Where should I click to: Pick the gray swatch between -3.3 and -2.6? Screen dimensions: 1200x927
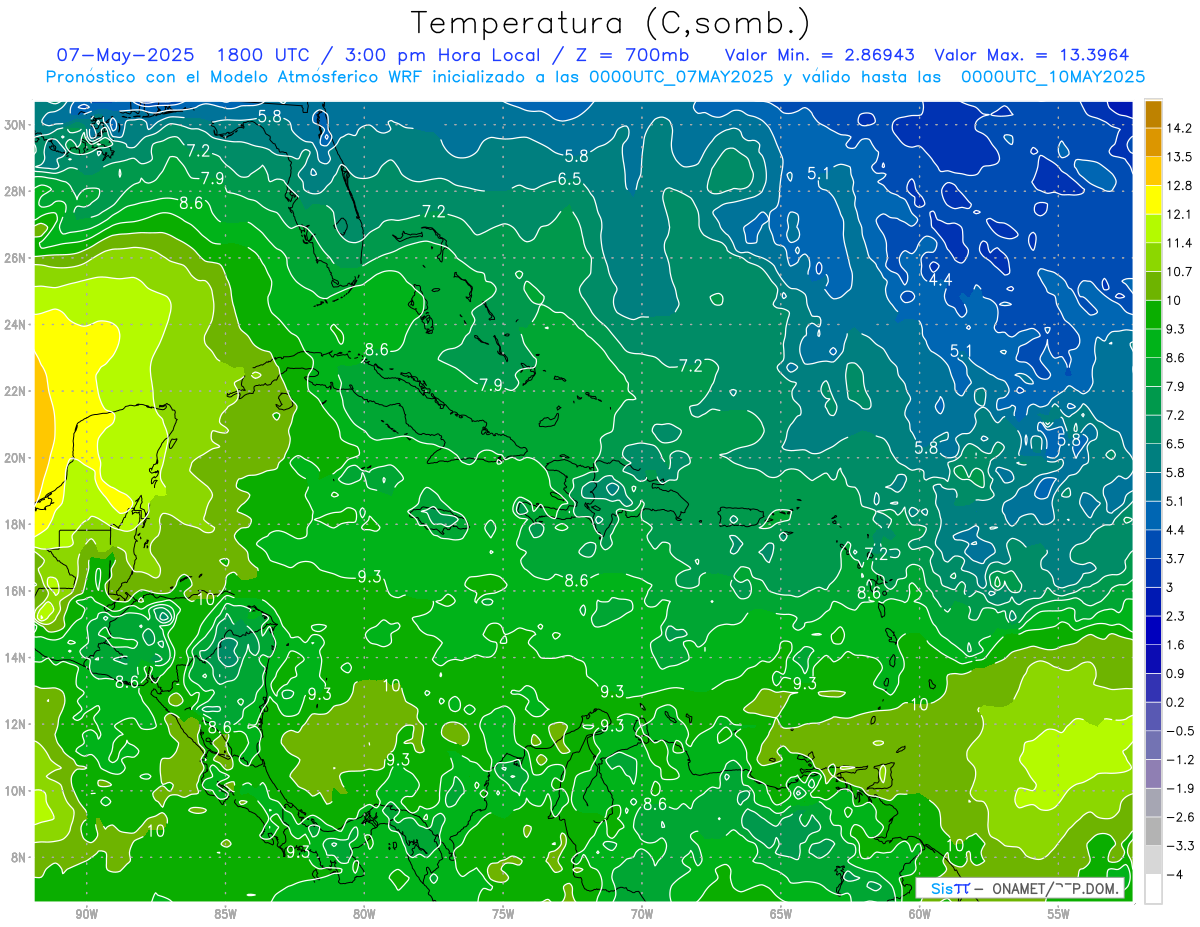1153,831
